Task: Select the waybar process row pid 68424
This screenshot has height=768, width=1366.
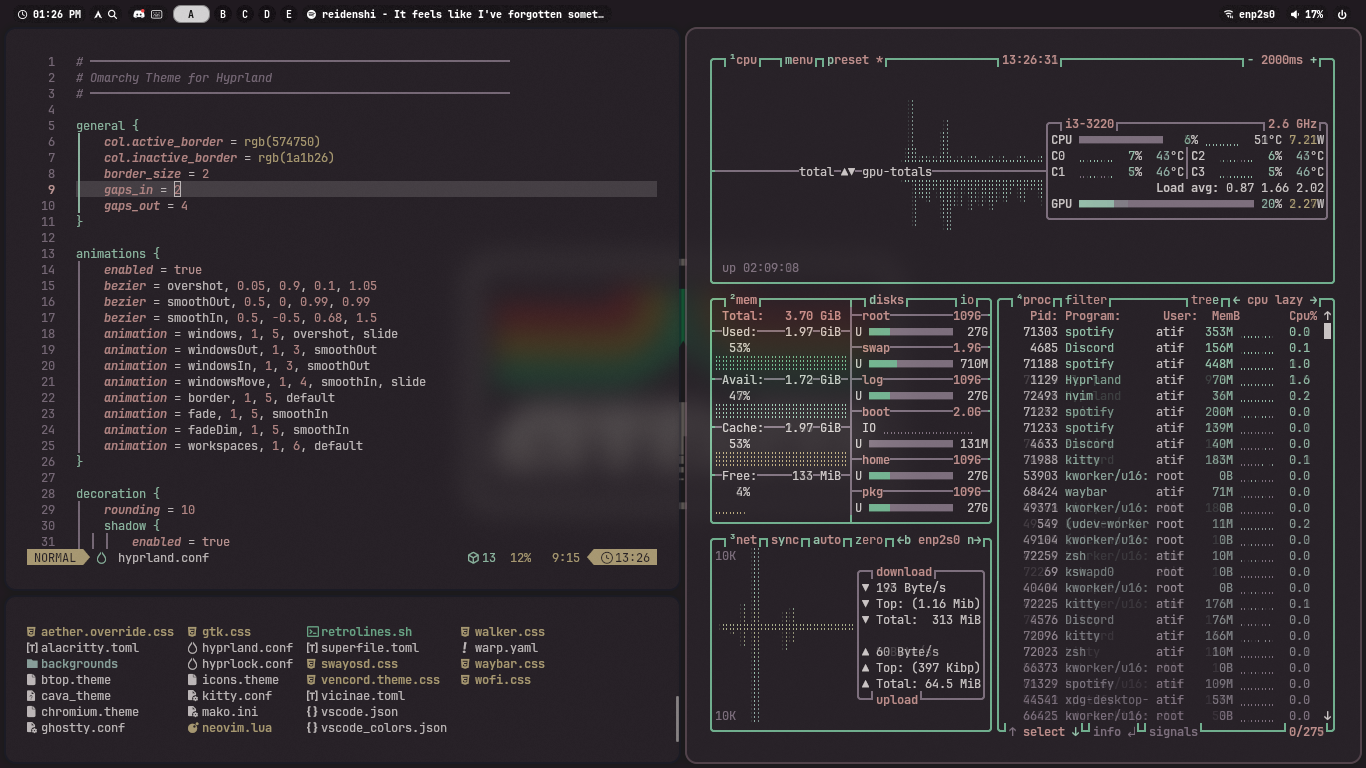Action: [x=1166, y=492]
